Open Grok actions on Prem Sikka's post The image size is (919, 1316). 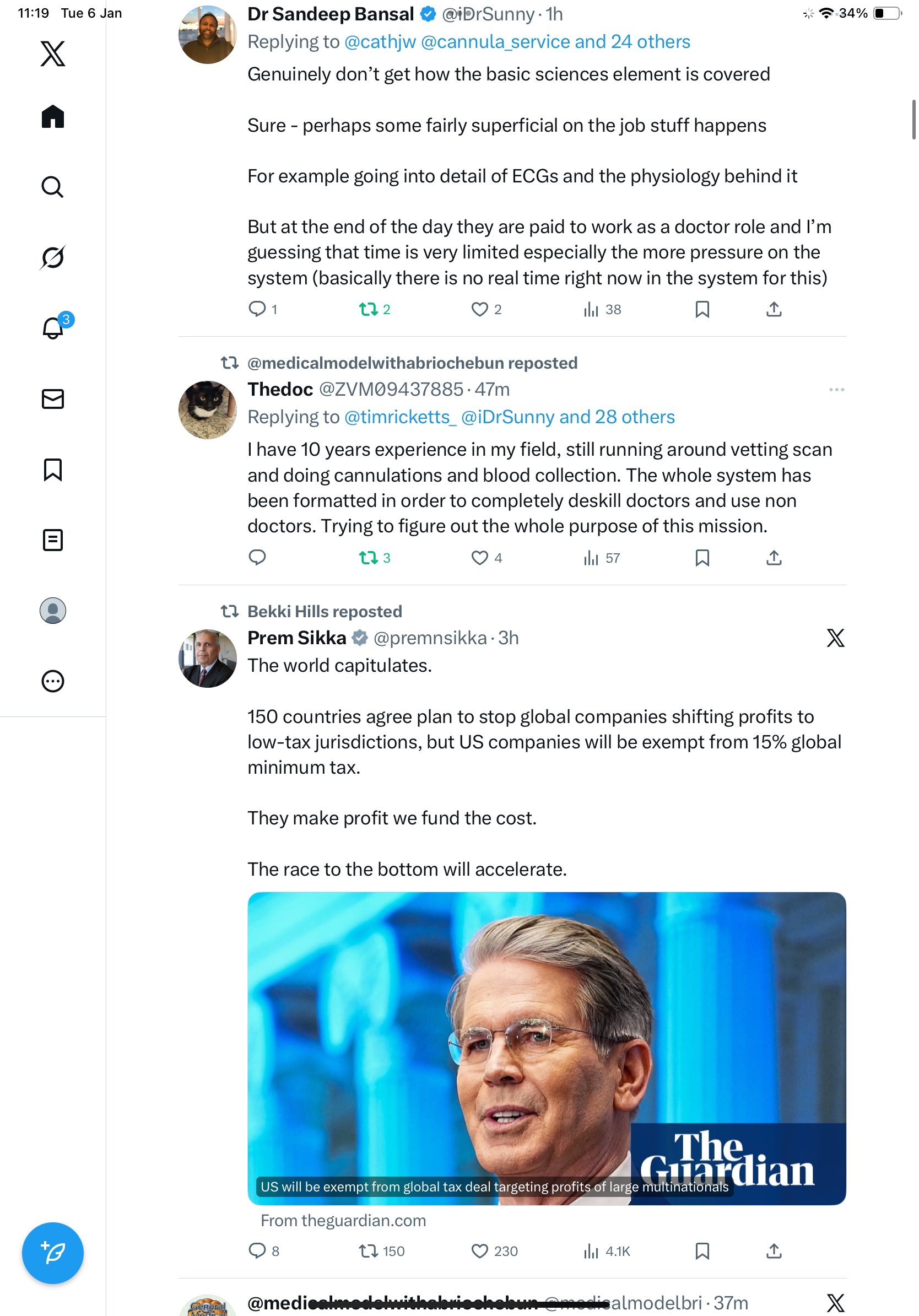click(835, 638)
